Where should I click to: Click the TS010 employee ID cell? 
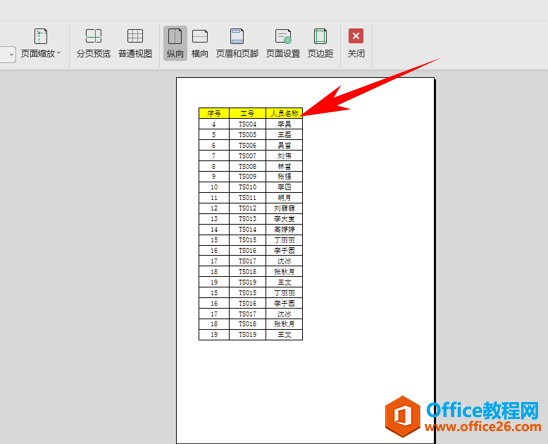pos(247,187)
